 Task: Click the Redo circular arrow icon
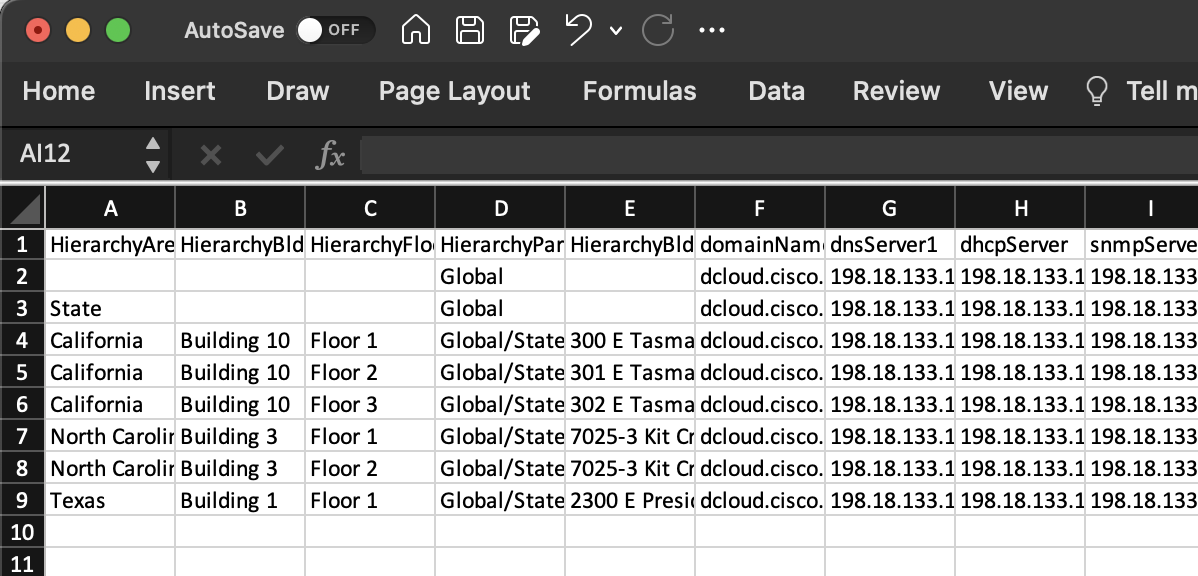(657, 30)
